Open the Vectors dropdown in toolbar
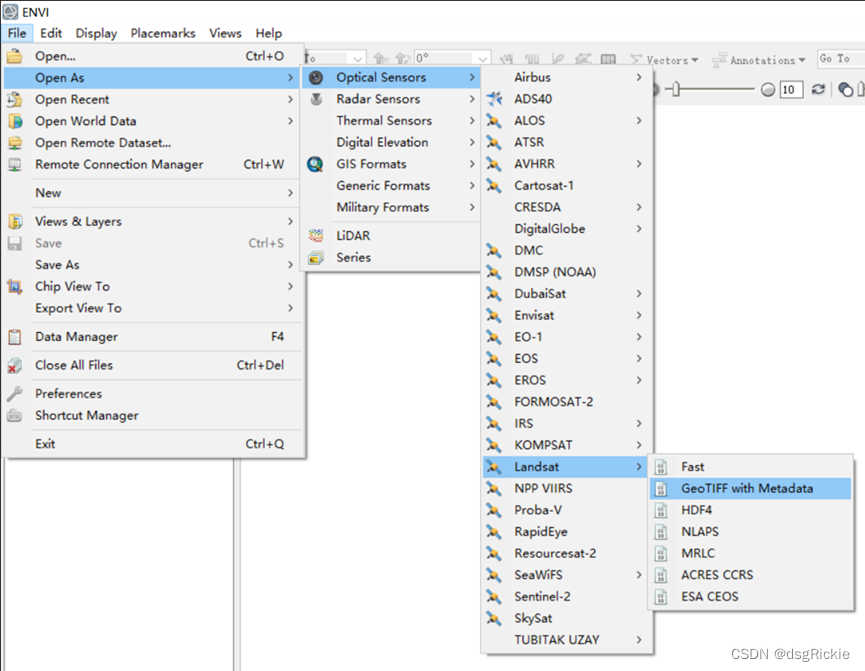The image size is (865, 671). pos(664,60)
